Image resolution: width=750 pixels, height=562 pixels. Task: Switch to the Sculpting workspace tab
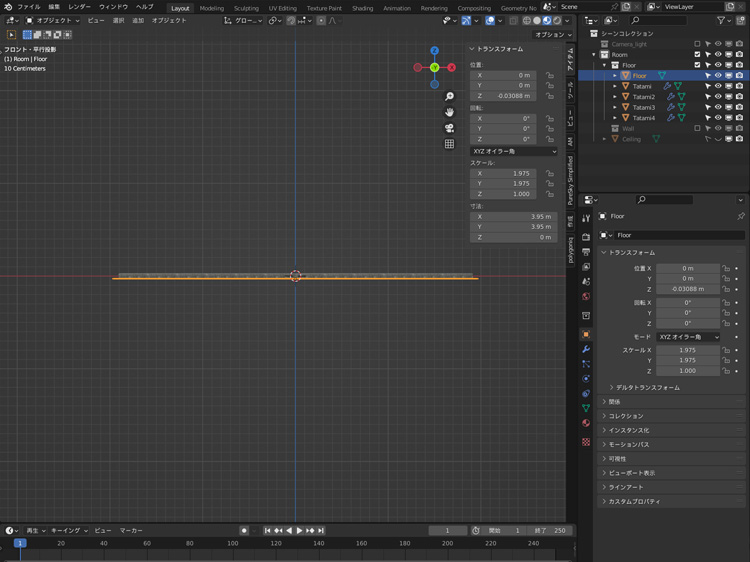click(246, 8)
